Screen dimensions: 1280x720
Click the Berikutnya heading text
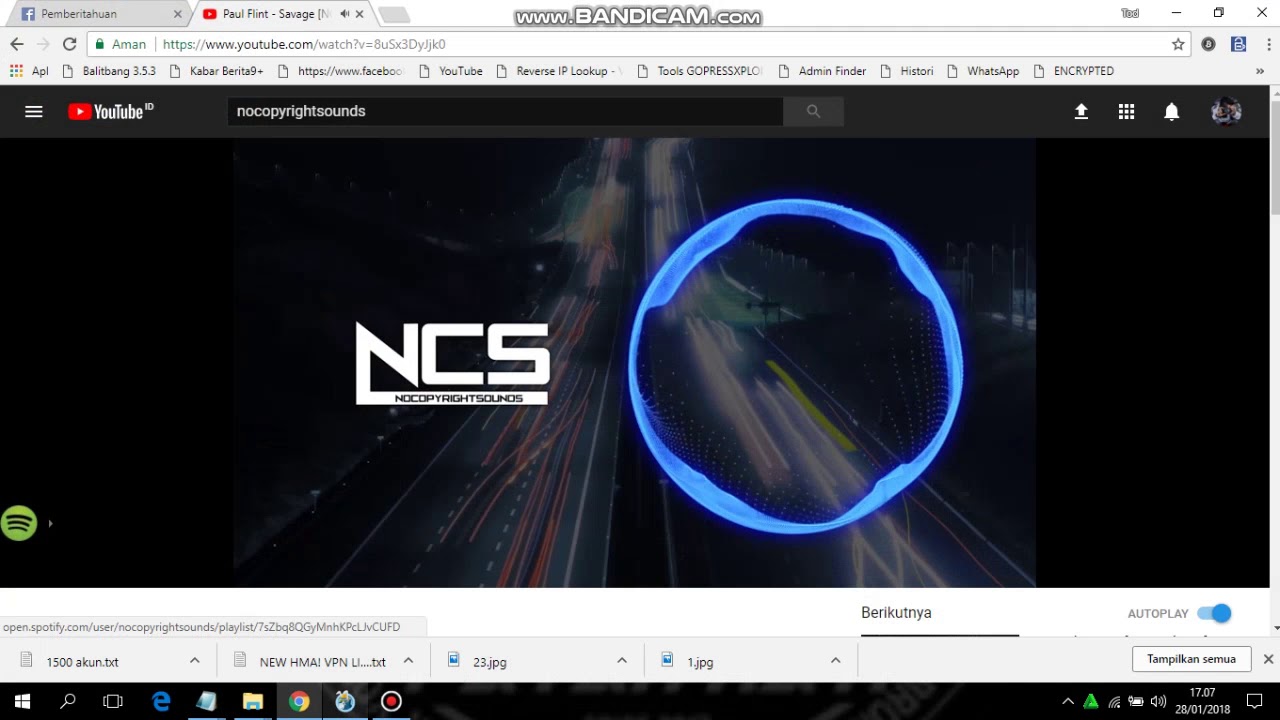click(x=896, y=613)
